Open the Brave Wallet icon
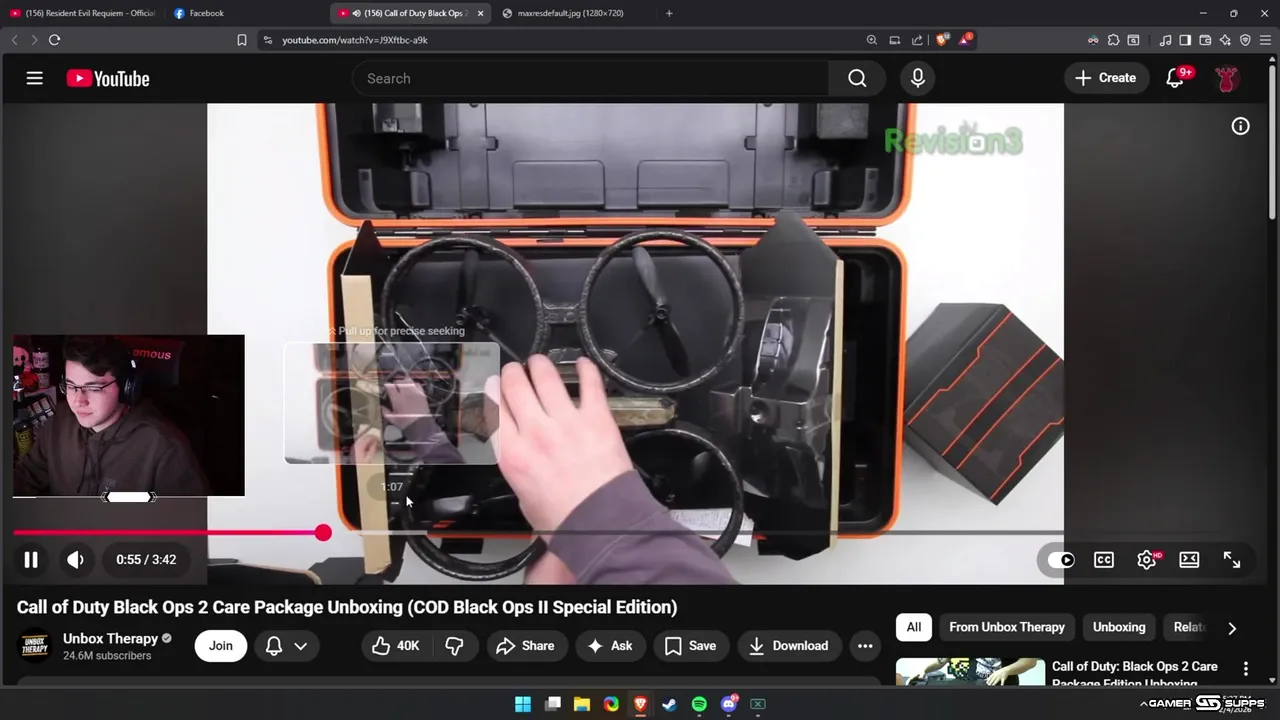This screenshot has height=720, width=1280. (1205, 40)
